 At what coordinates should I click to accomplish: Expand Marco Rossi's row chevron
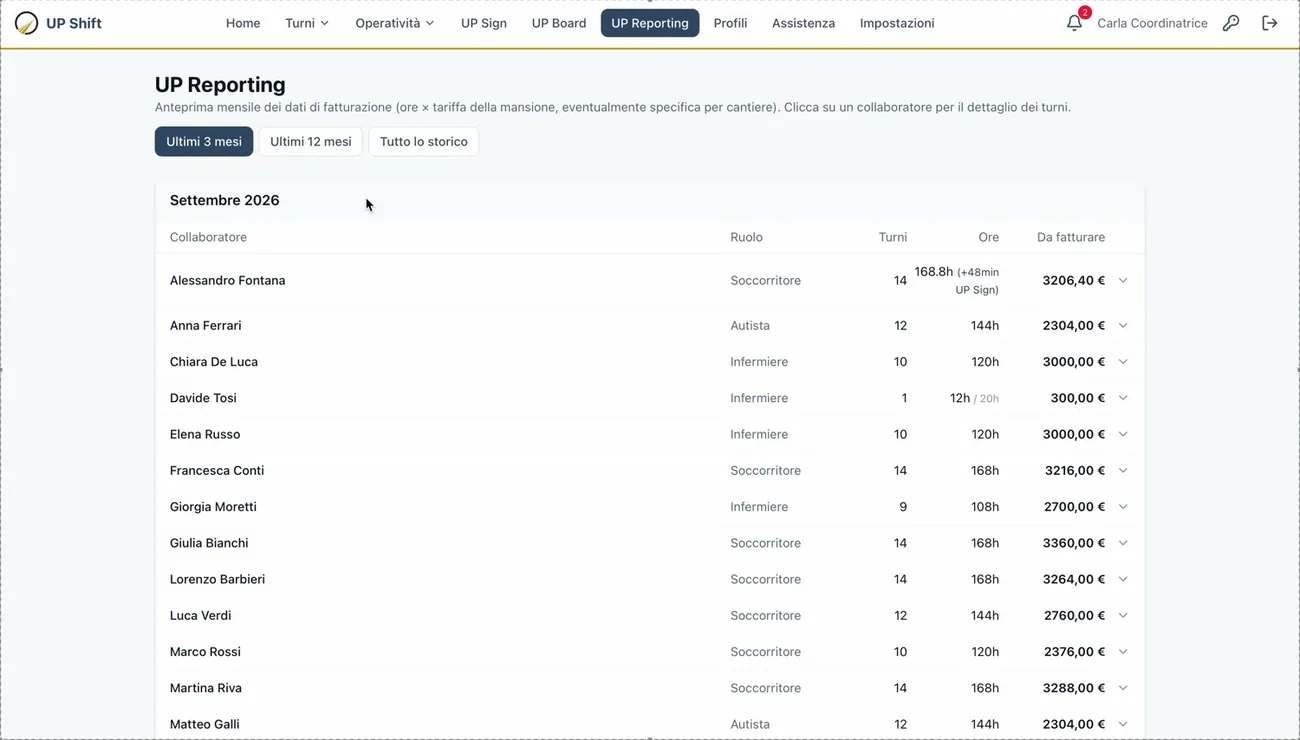[1123, 652]
